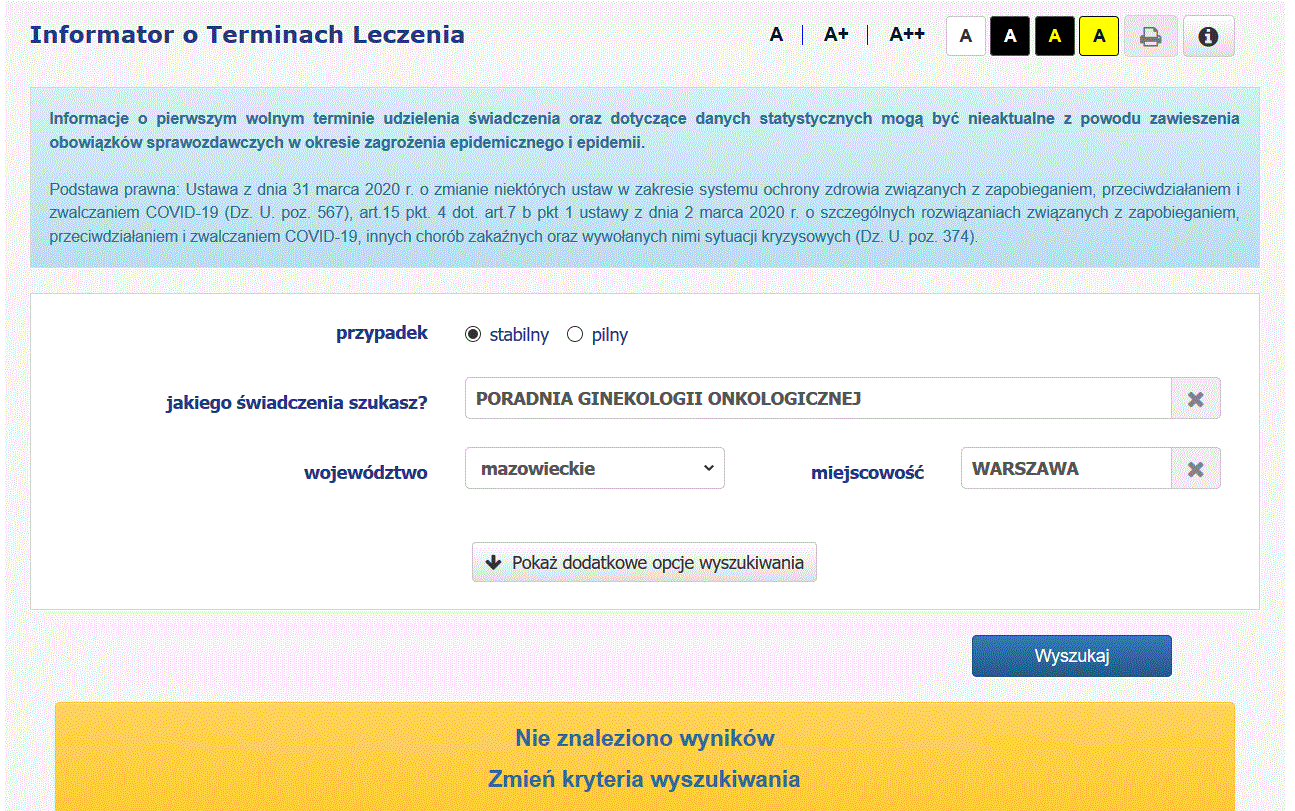The width and height of the screenshot is (1295, 811).
Task: Choose white background contrast swatch
Action: pyautogui.click(x=966, y=36)
